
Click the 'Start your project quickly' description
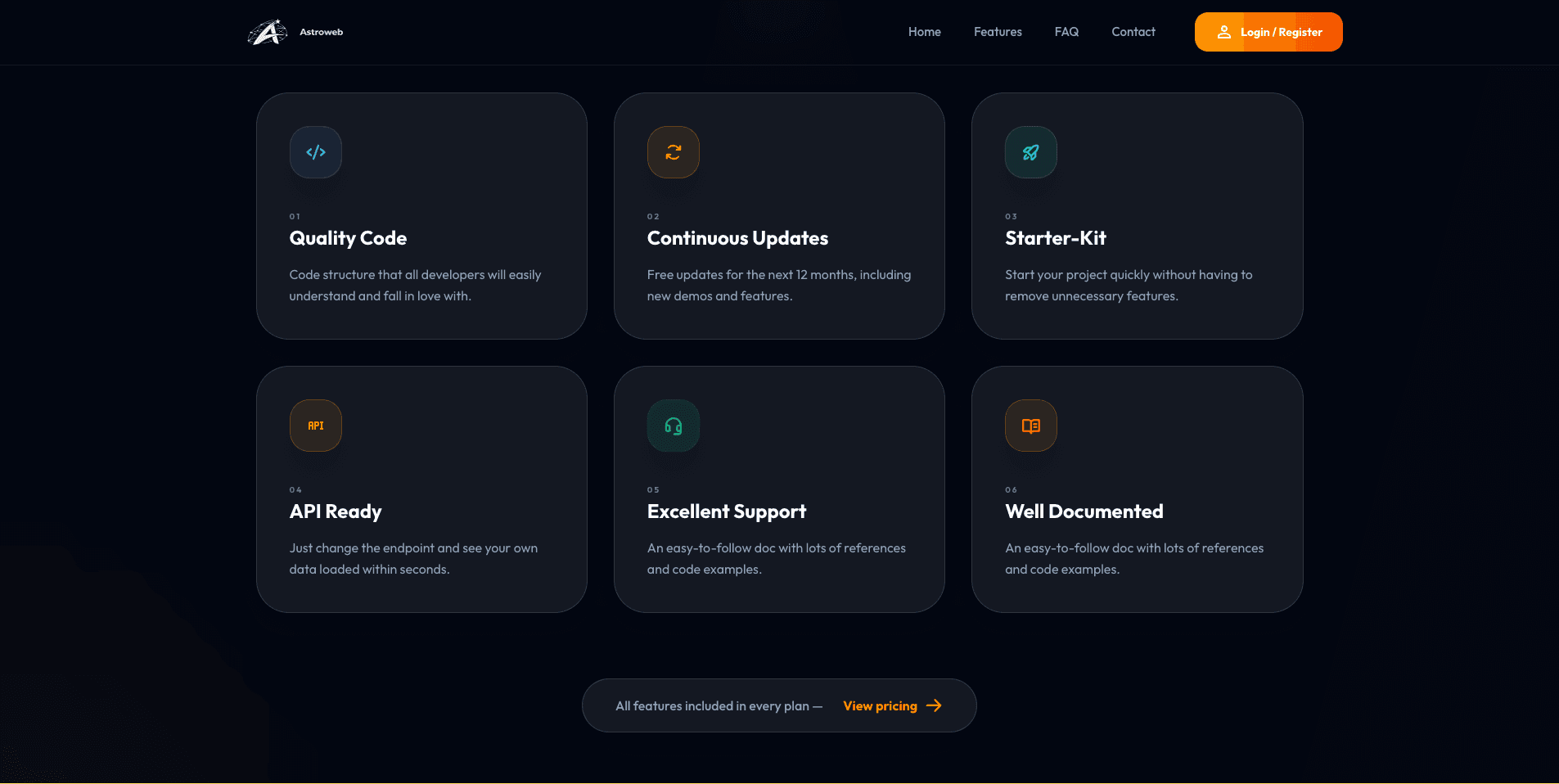[x=1129, y=286]
